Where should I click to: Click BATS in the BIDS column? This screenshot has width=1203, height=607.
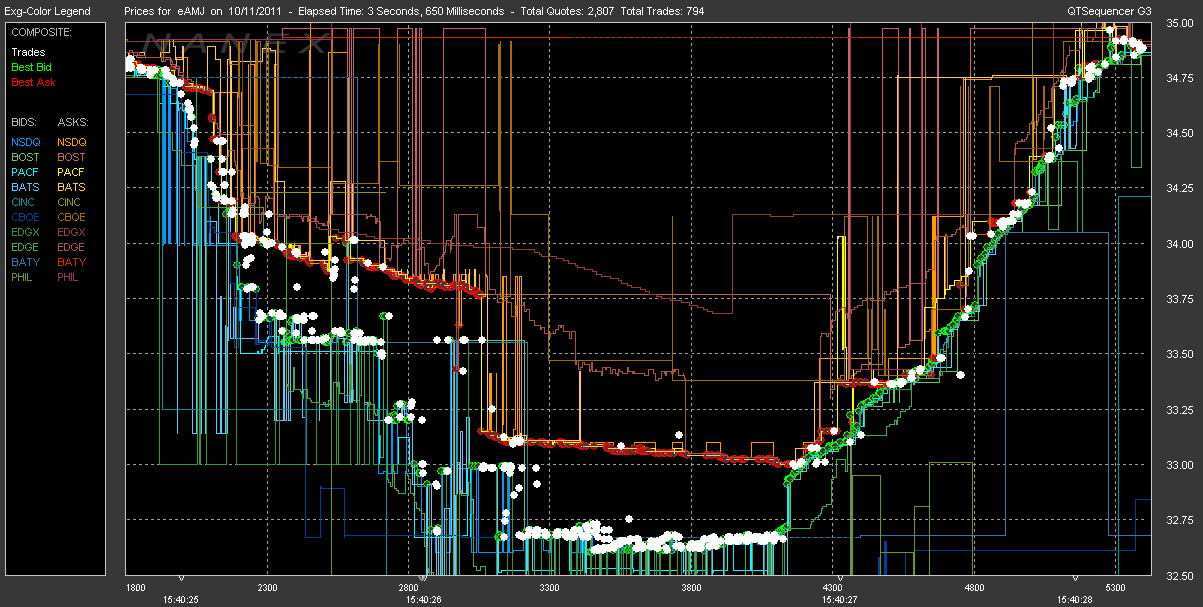tap(26, 187)
